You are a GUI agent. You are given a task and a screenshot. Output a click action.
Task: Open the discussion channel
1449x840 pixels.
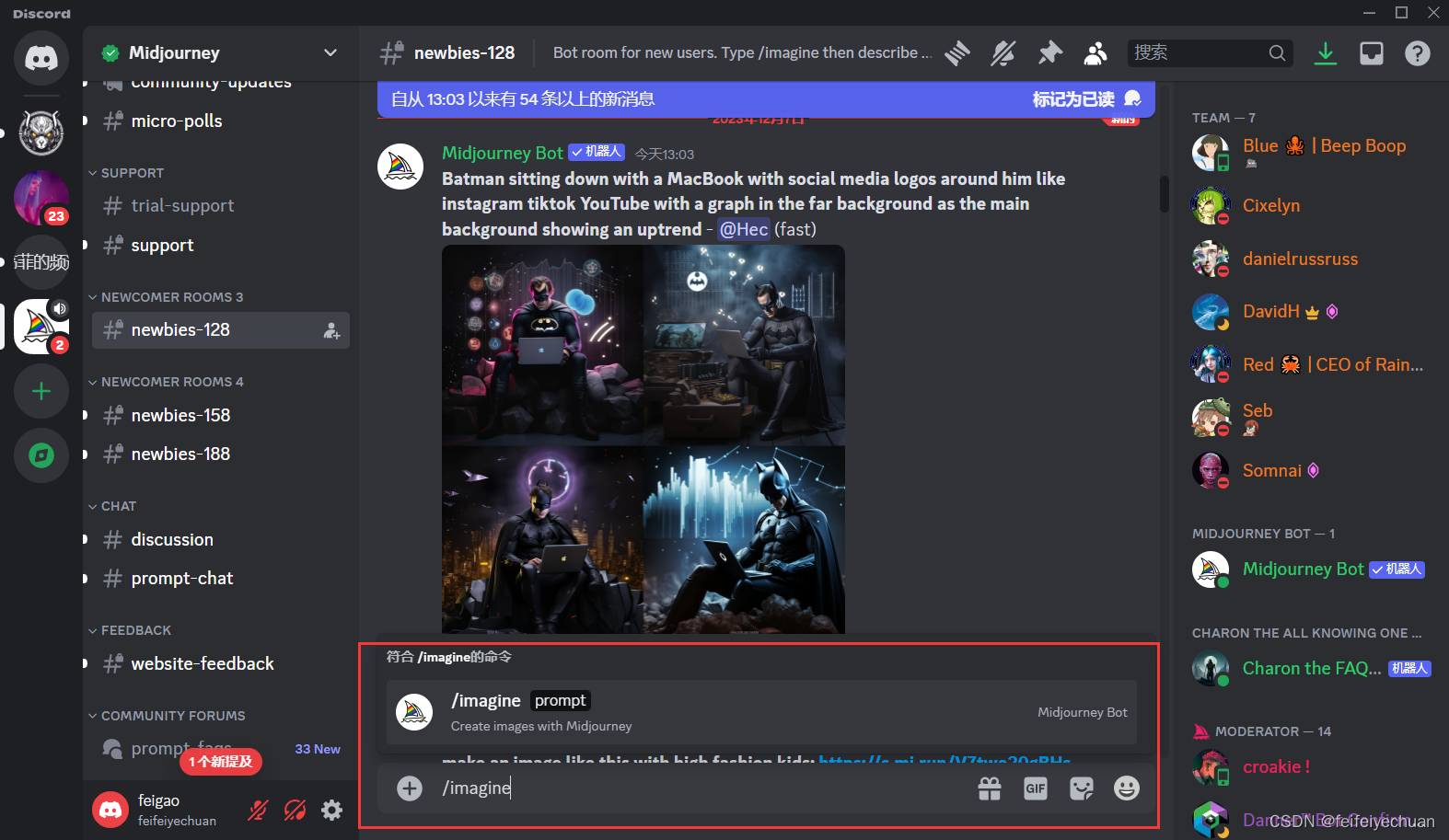pos(221,539)
